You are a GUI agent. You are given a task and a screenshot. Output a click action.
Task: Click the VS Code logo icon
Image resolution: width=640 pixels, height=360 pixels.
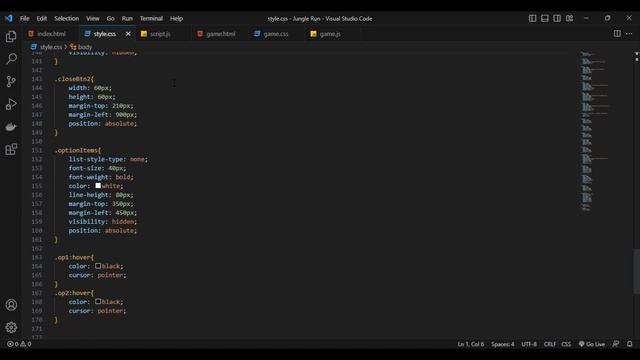pos(9,18)
